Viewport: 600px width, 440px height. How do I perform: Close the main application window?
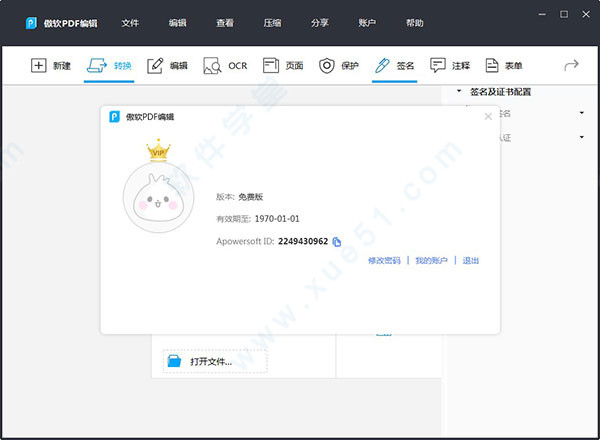tap(586, 15)
